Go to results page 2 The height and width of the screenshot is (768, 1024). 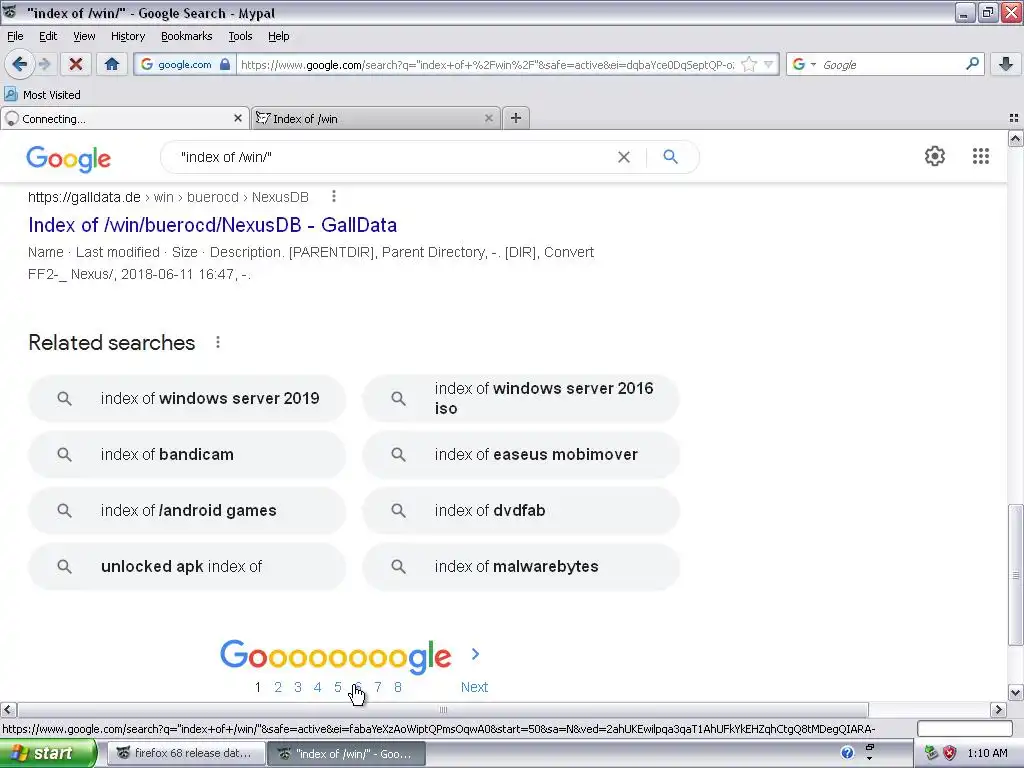pos(278,687)
